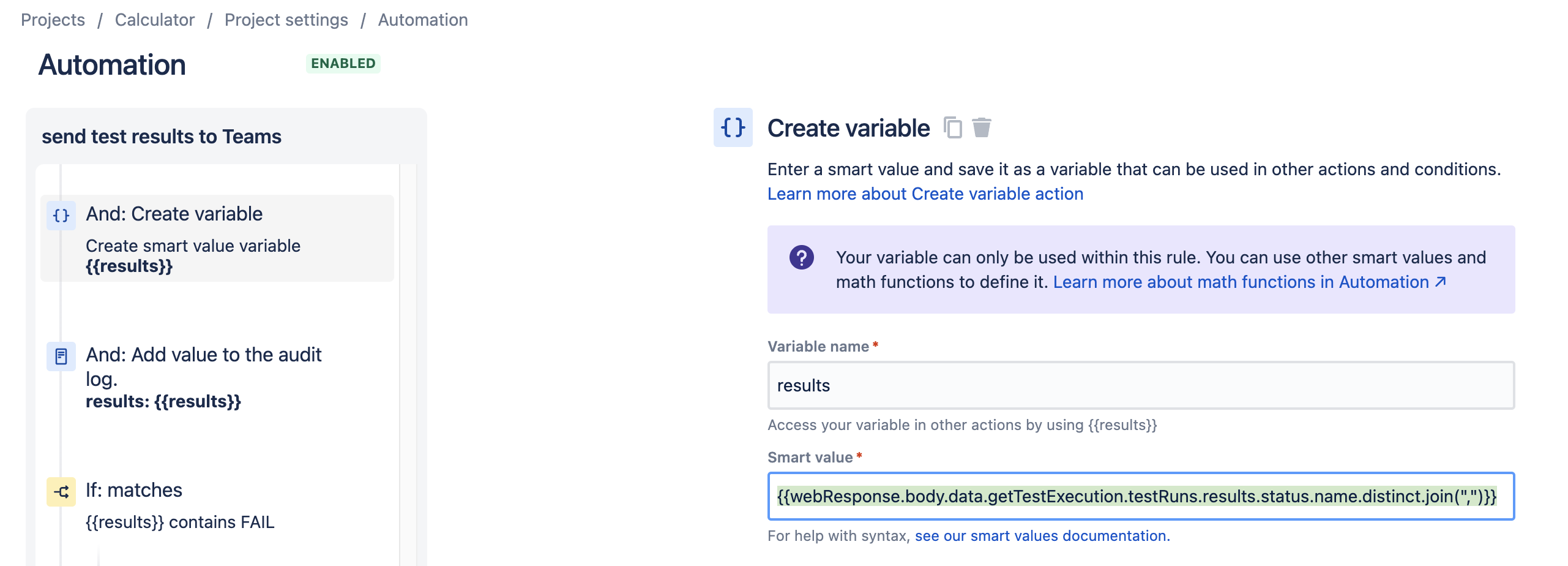Click the audit log document icon
Viewport: 1568px width, 566px height.
pos(61,357)
